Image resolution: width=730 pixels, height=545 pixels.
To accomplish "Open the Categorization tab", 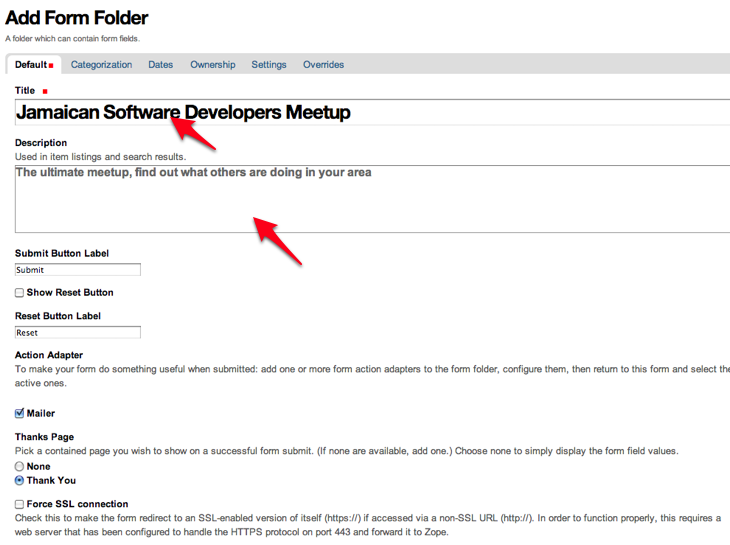I will (x=101, y=65).
